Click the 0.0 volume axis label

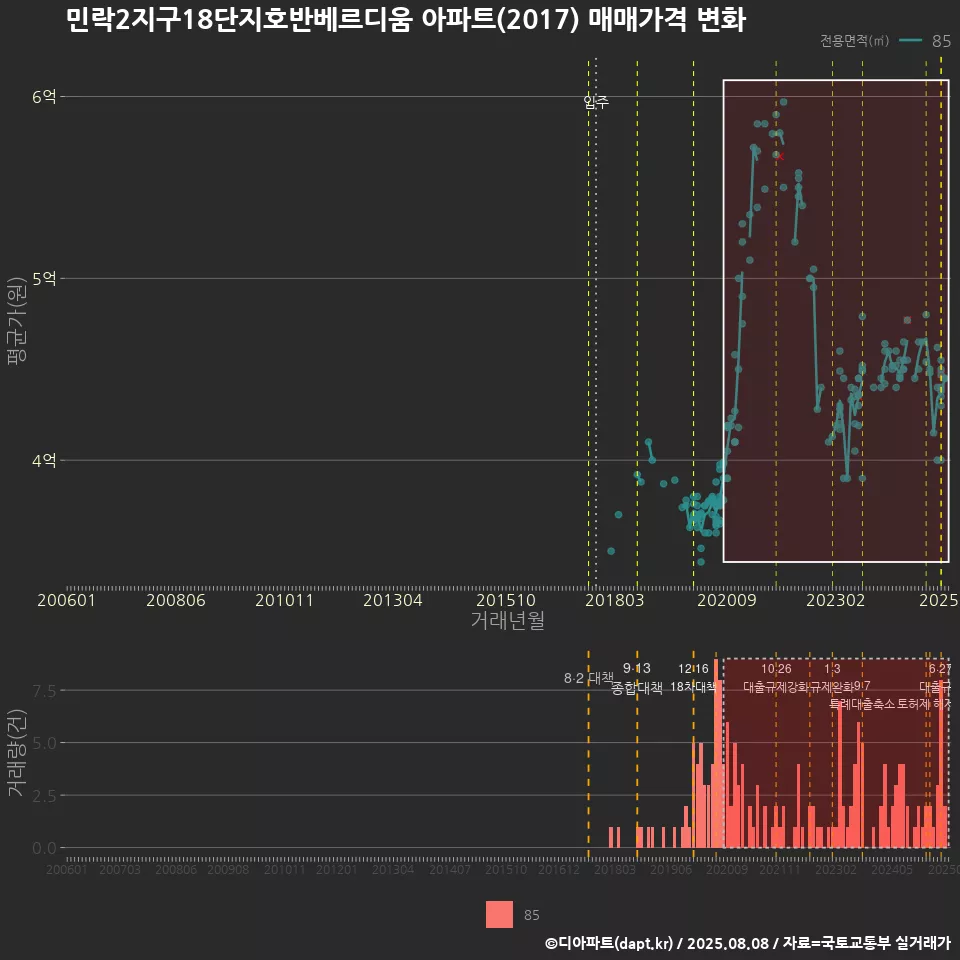tap(44, 849)
